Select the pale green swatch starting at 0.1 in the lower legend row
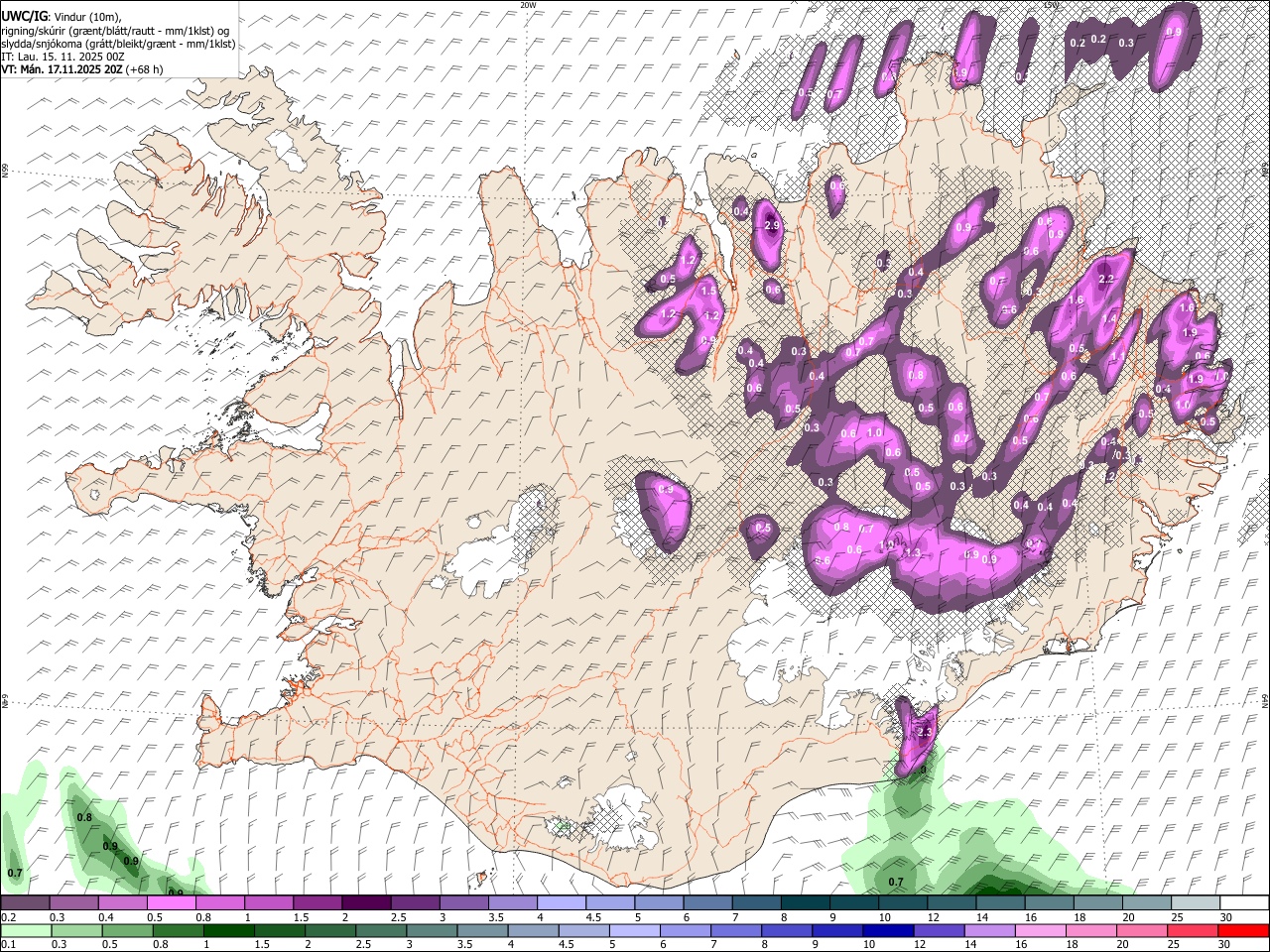 (26, 931)
